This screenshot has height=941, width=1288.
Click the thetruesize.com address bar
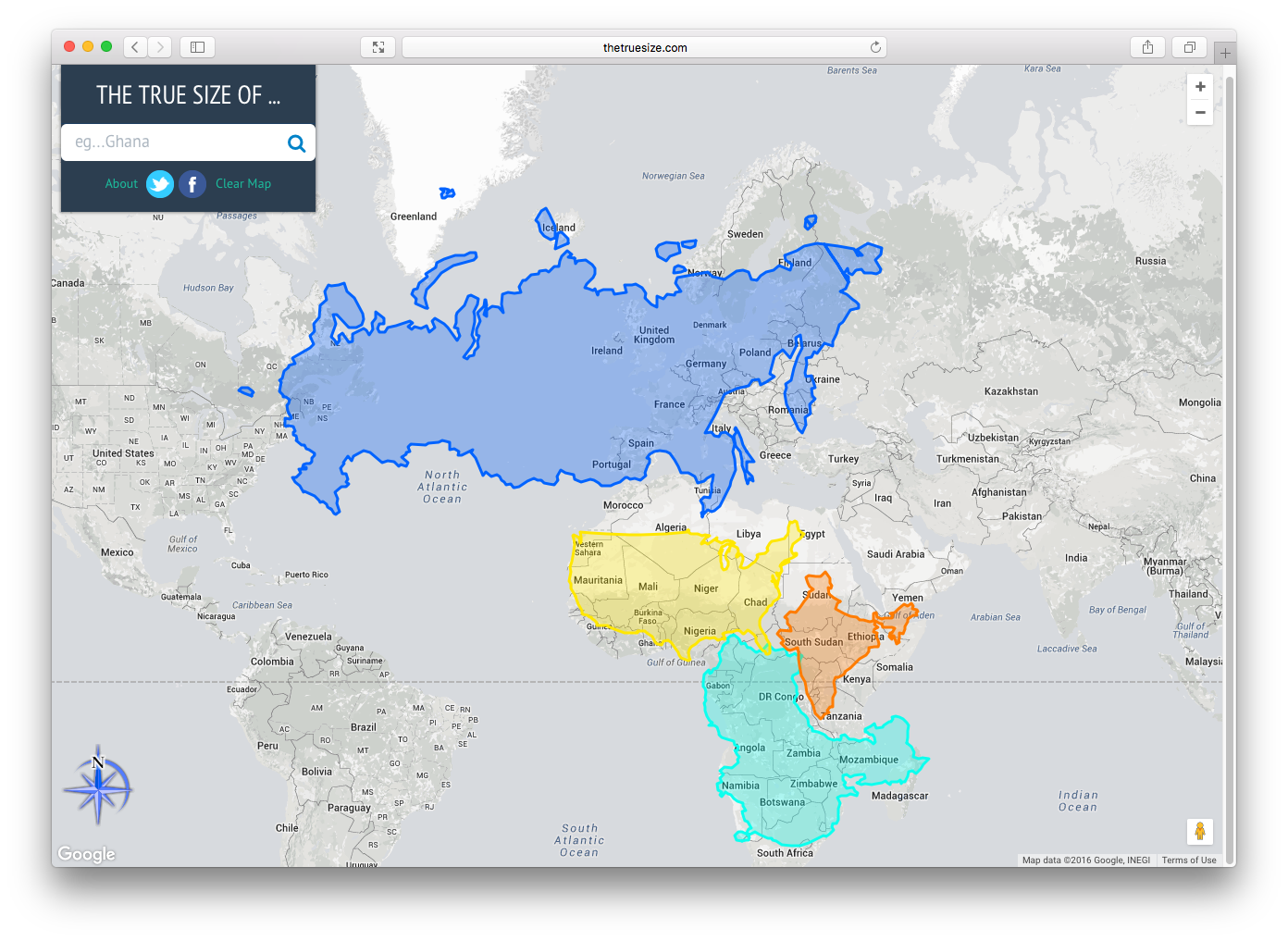(x=644, y=47)
